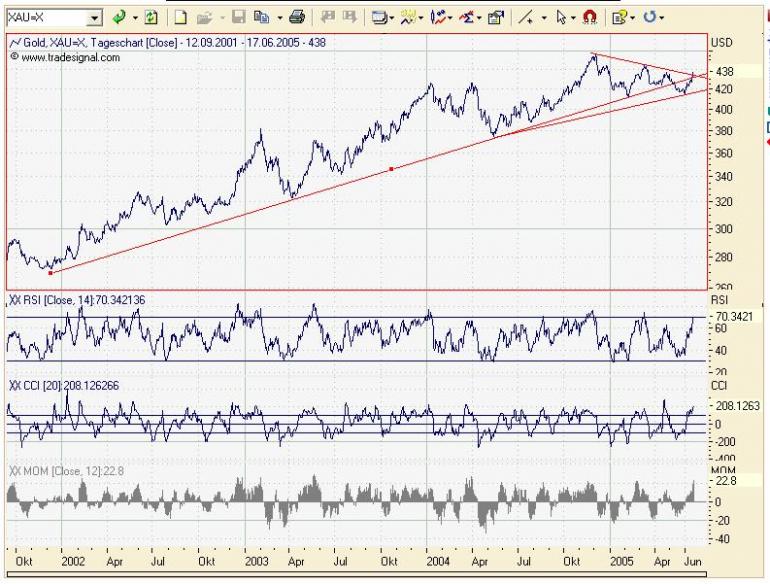Click the sigma formula icon

(466, 18)
